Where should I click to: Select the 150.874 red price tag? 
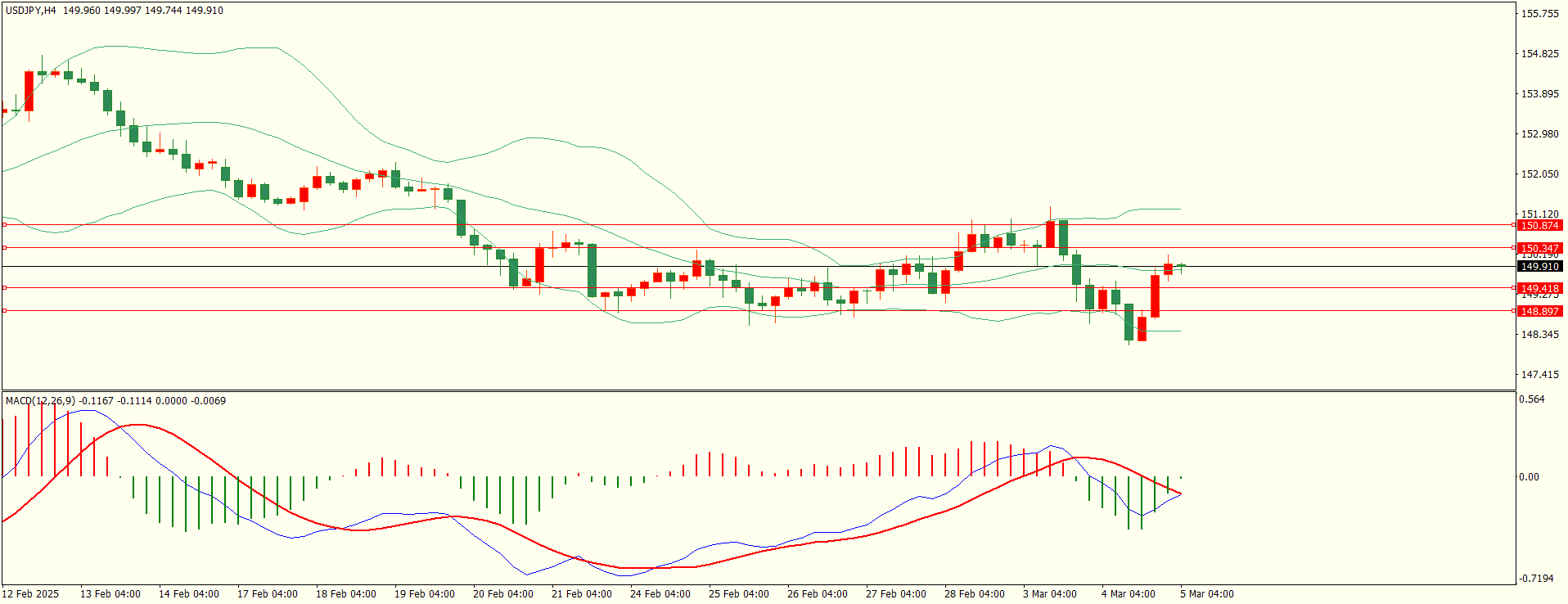pyautogui.click(x=1539, y=225)
